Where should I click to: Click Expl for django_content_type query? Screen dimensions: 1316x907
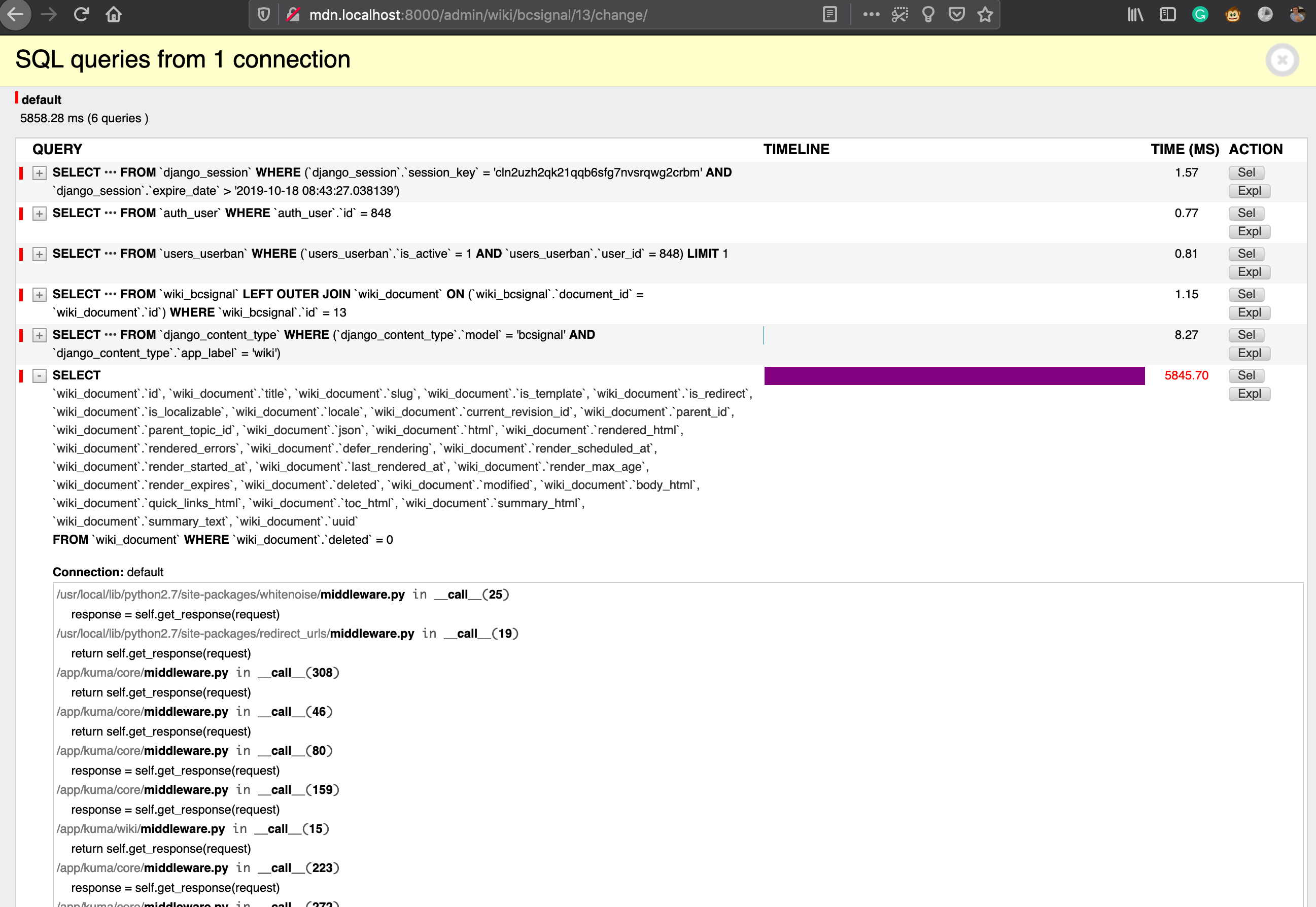[x=1249, y=354]
